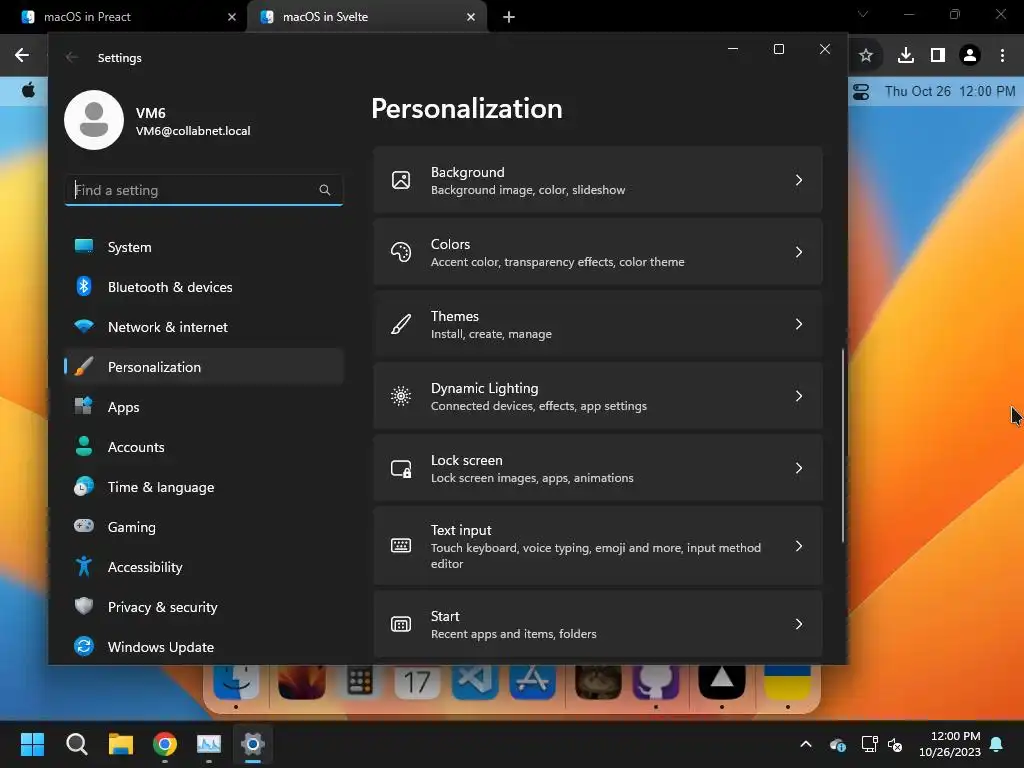The image size is (1024, 768).
Task: Select the Bluetooth & devices icon
Action: [x=84, y=286]
